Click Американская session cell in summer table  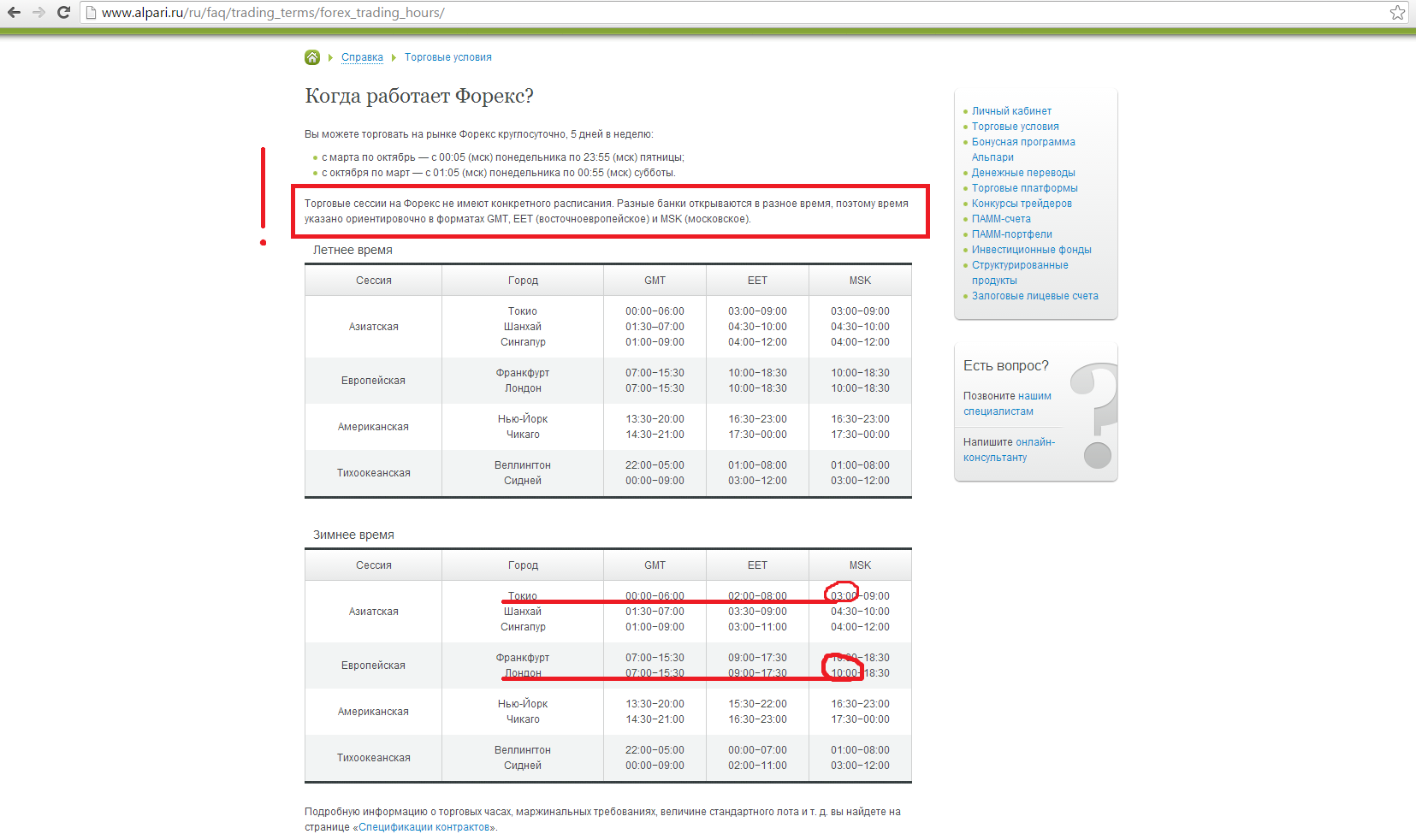[374, 427]
